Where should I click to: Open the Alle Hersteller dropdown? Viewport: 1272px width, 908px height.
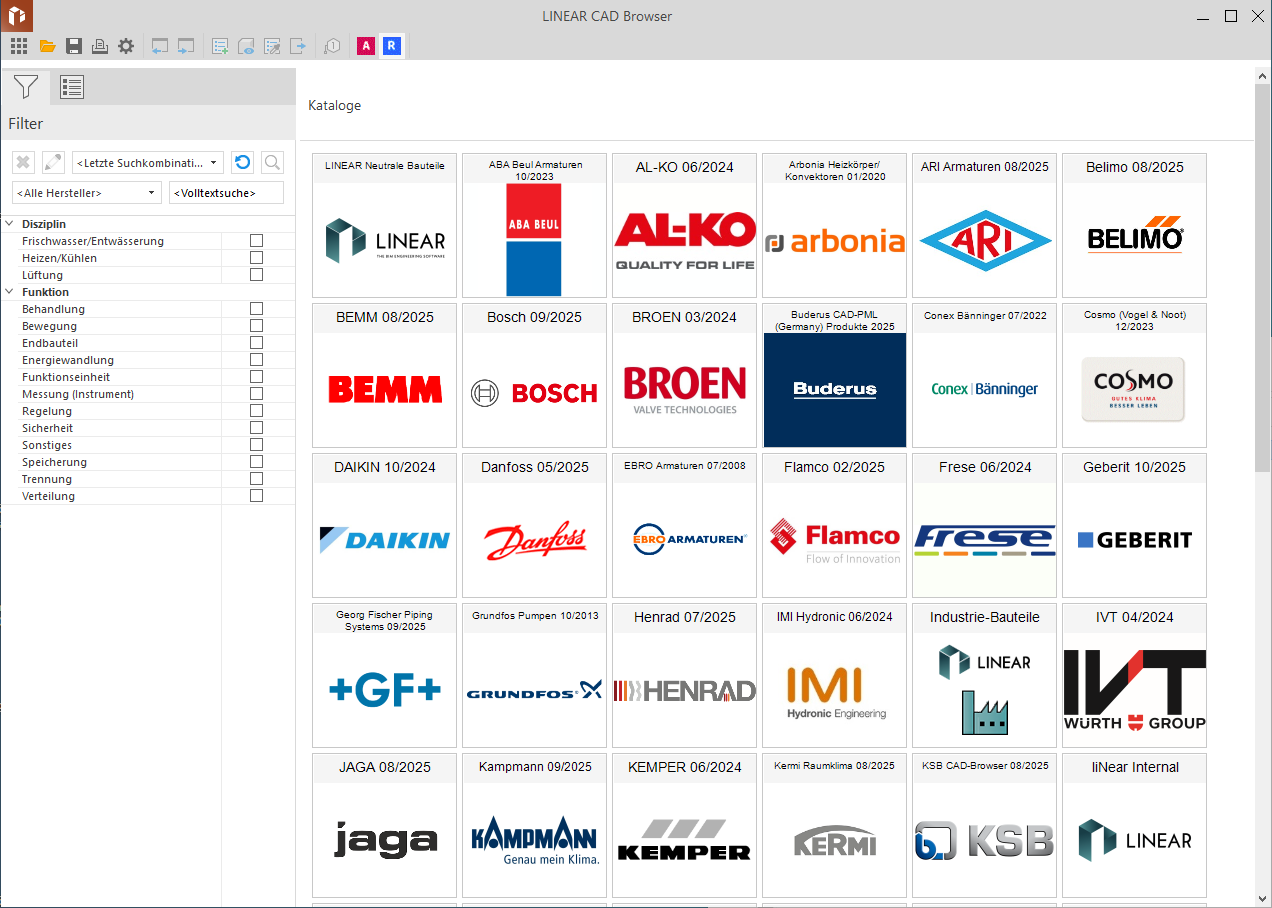pyautogui.click(x=87, y=192)
